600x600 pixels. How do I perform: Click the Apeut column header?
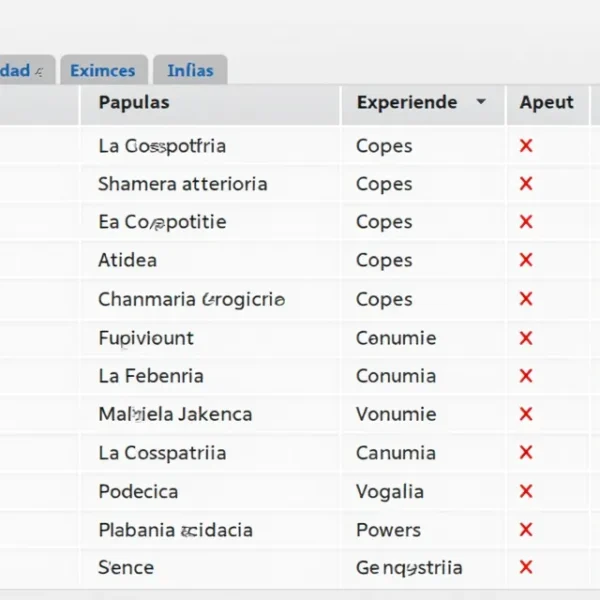point(546,102)
